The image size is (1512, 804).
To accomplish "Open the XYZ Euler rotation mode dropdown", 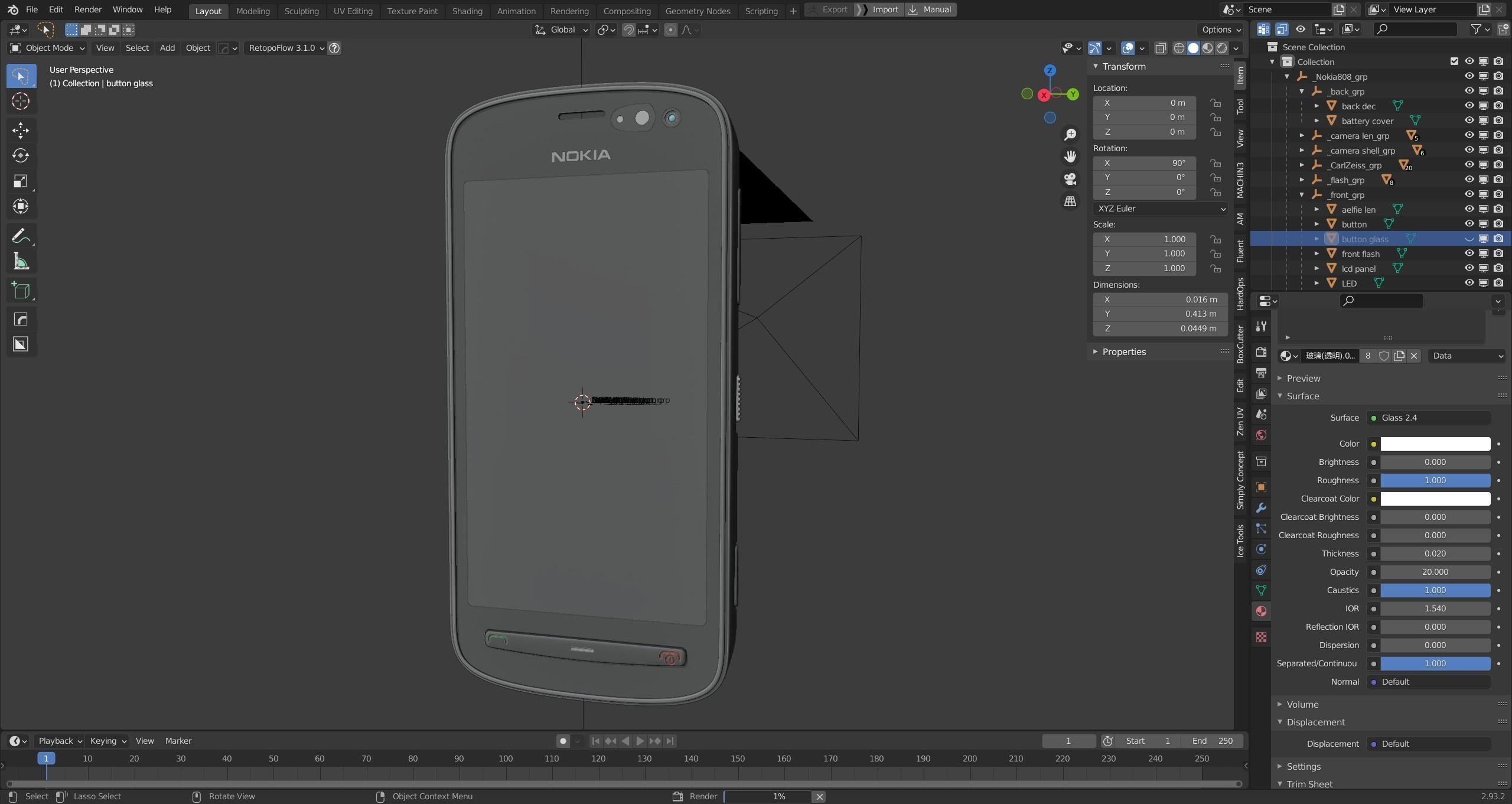I will click(x=1161, y=209).
